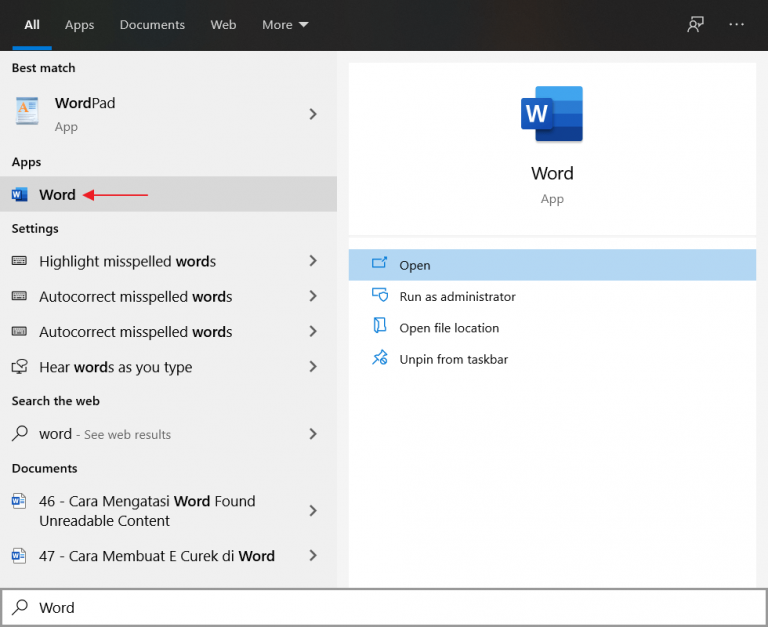
Task: Open 47 - Cara Membuat E Curek di Word
Action: pyautogui.click(x=168, y=555)
